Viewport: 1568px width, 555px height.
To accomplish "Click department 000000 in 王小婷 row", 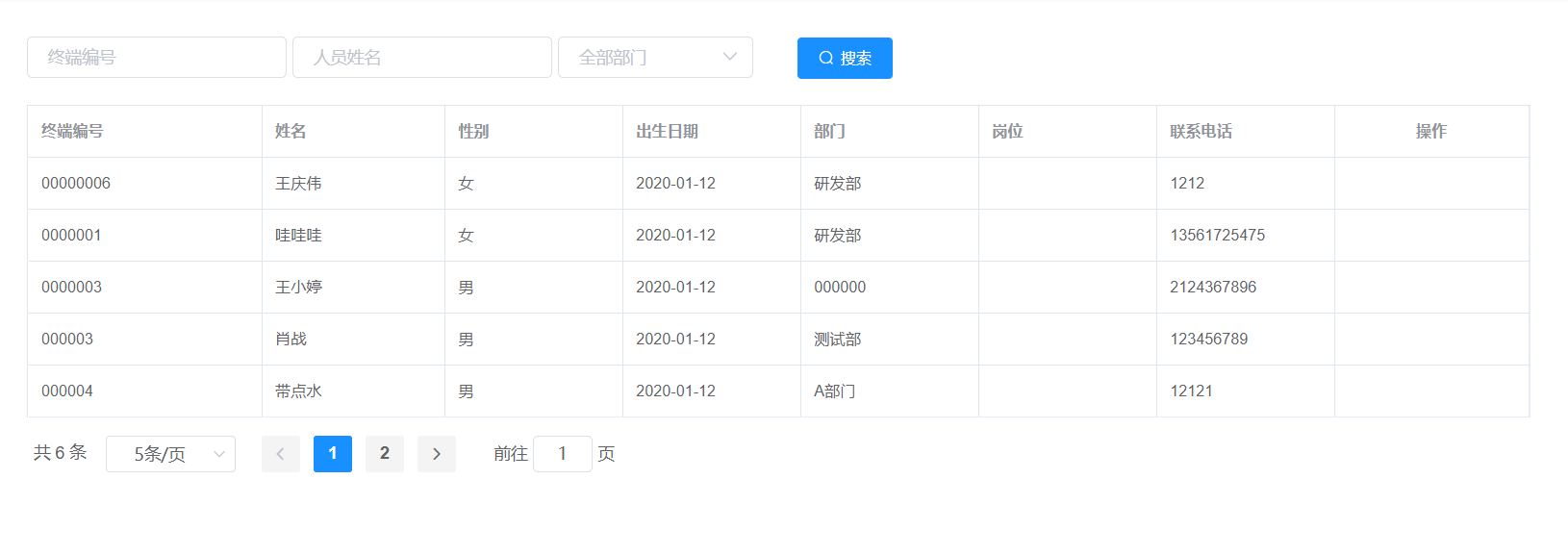I will click(840, 288).
